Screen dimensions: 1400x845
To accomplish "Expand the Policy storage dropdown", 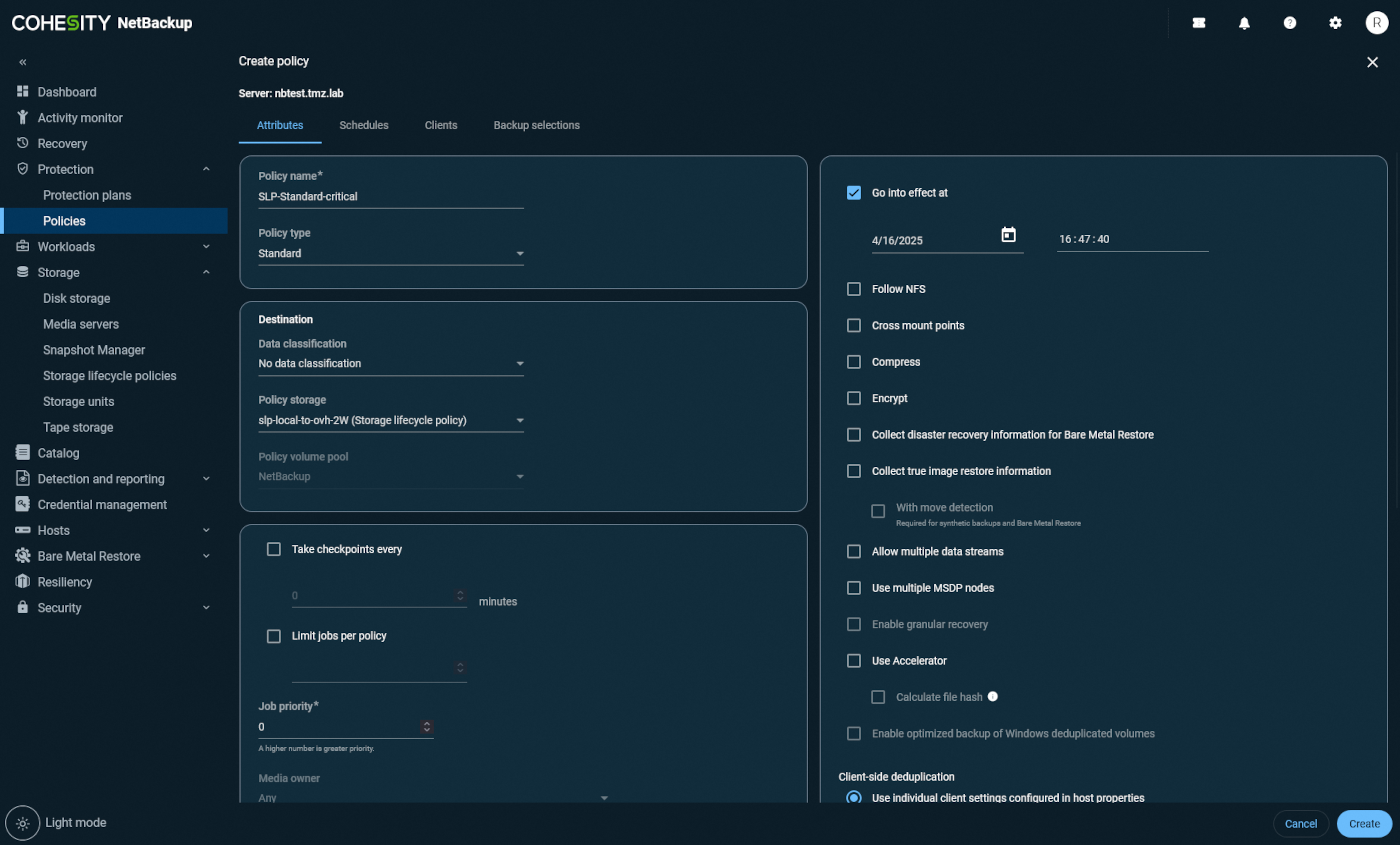I will 390,420.
